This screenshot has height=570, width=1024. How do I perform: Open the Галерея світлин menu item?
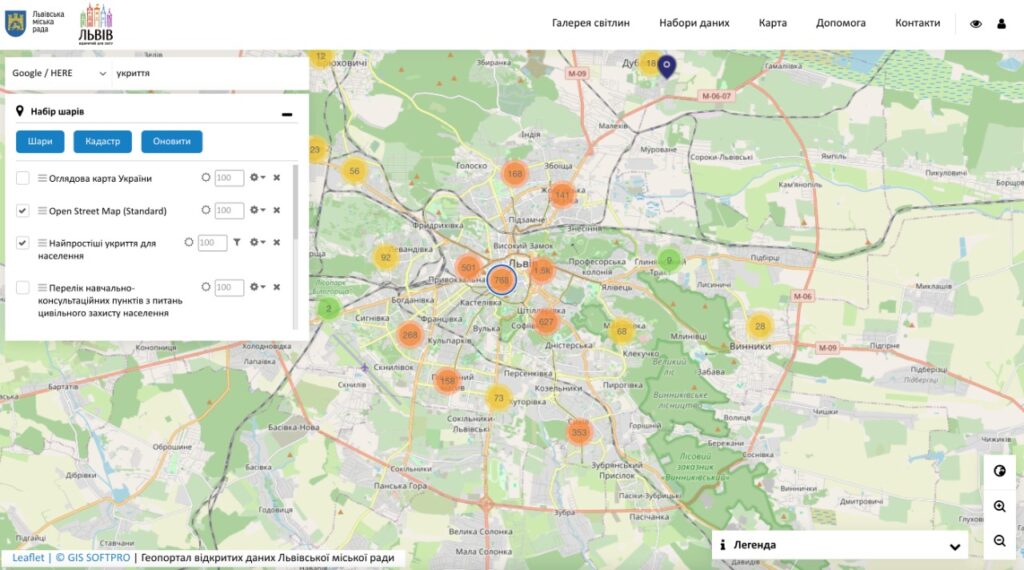pos(590,23)
